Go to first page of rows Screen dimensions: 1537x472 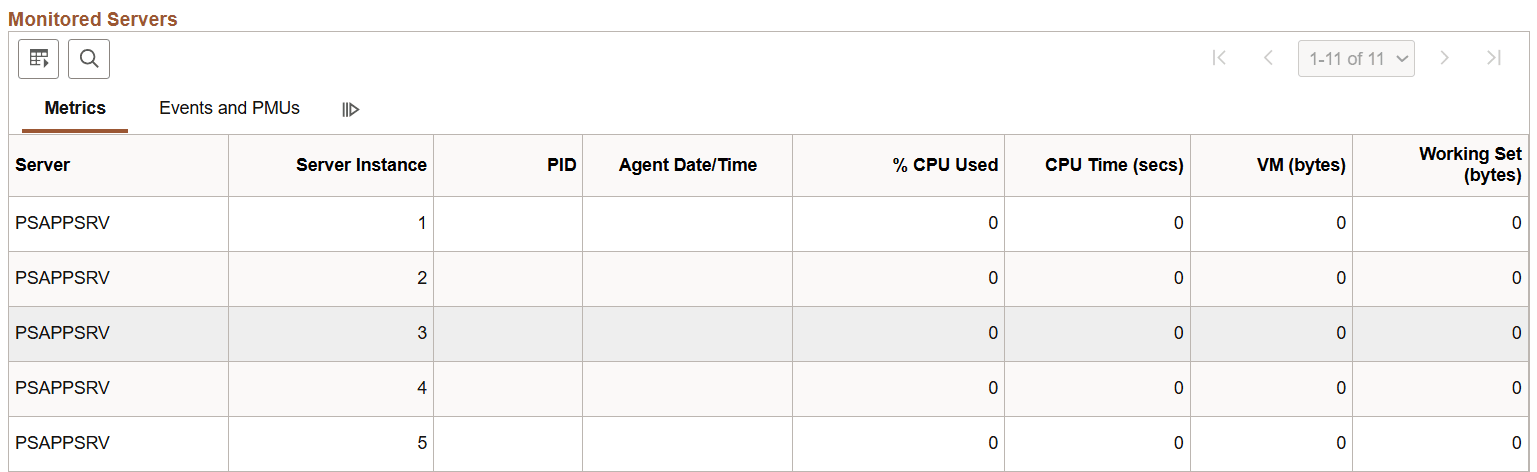pos(1218,58)
